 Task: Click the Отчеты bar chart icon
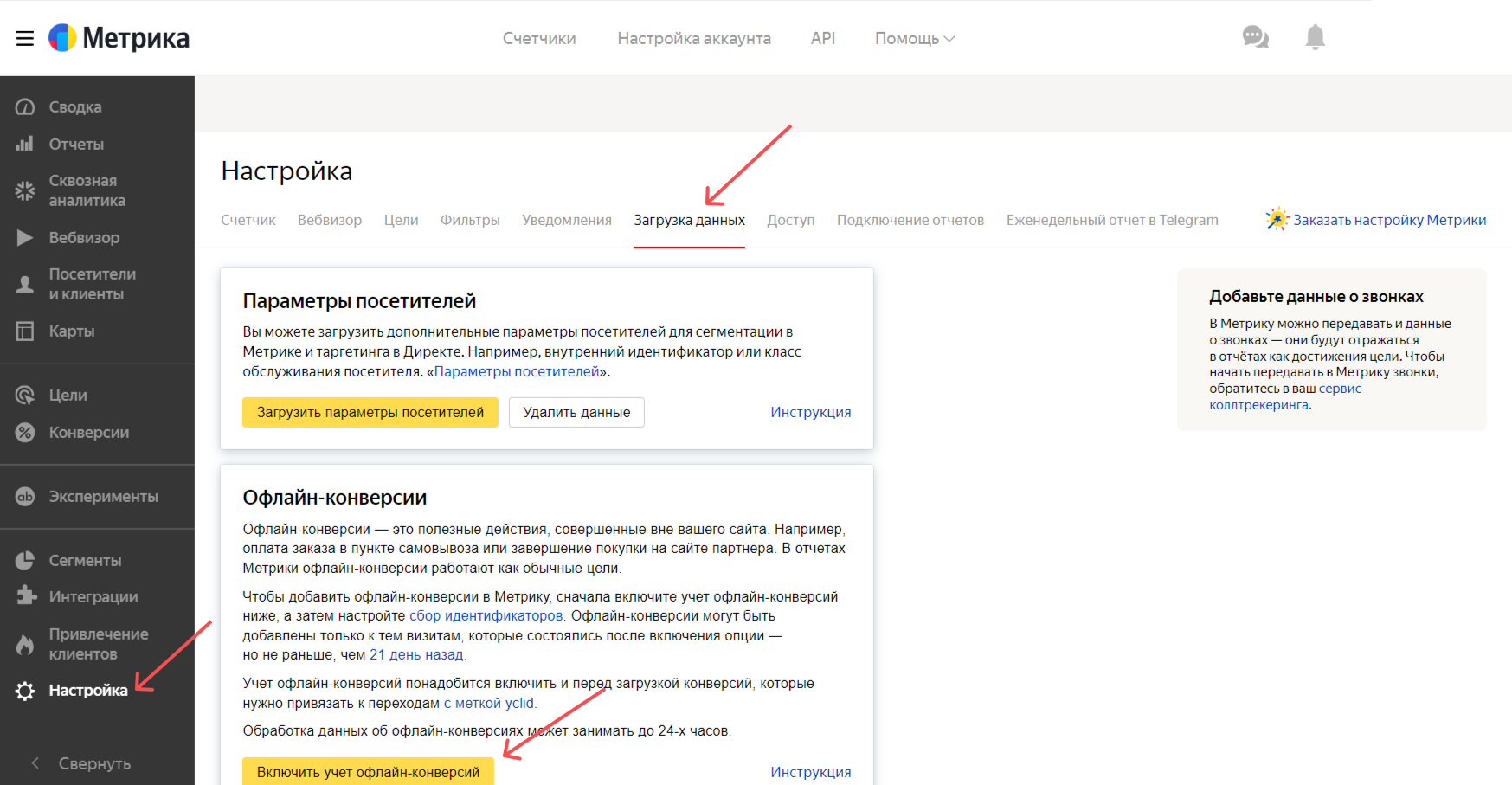pyautogui.click(x=25, y=144)
